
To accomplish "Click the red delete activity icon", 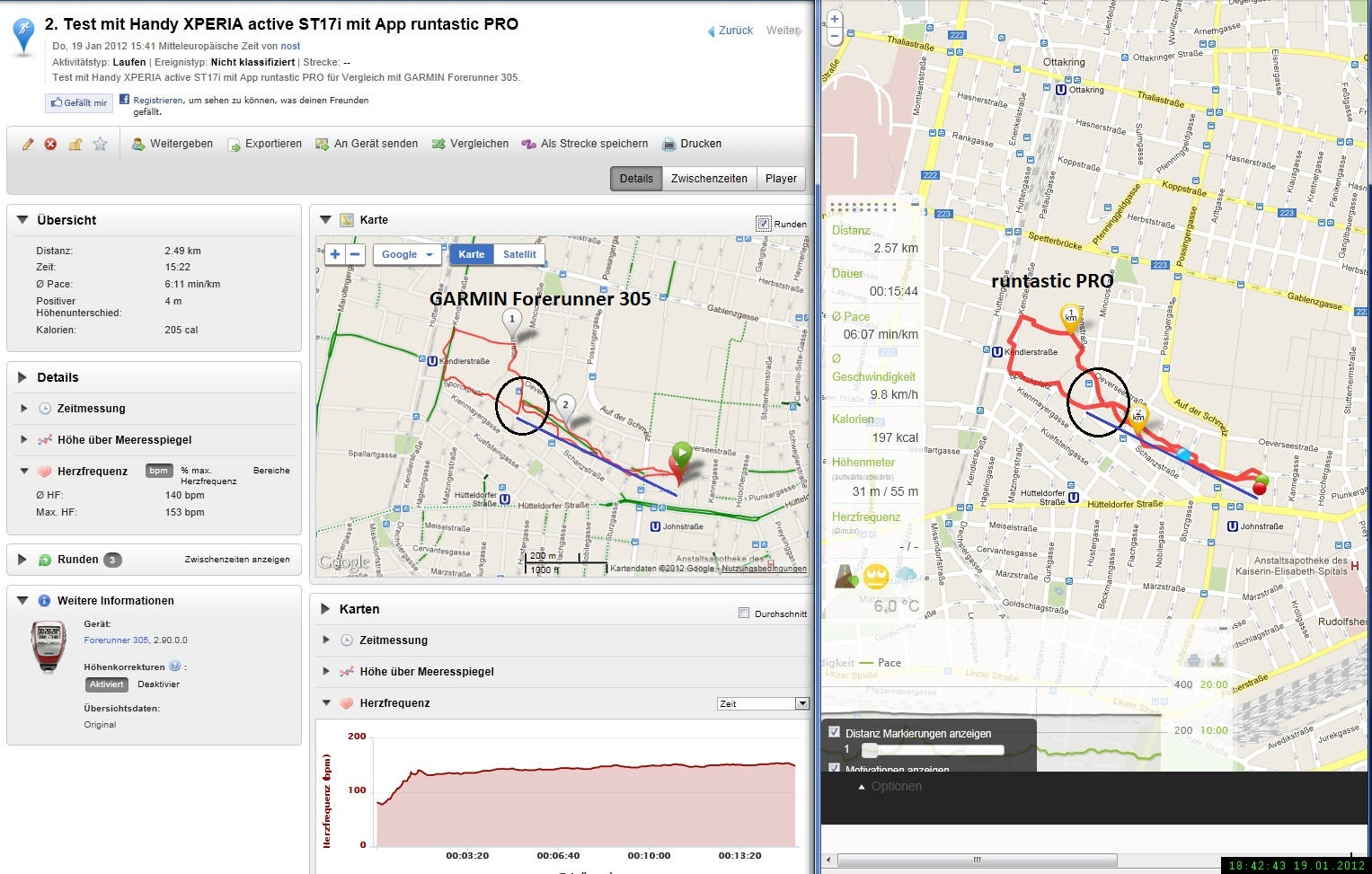I will (51, 144).
